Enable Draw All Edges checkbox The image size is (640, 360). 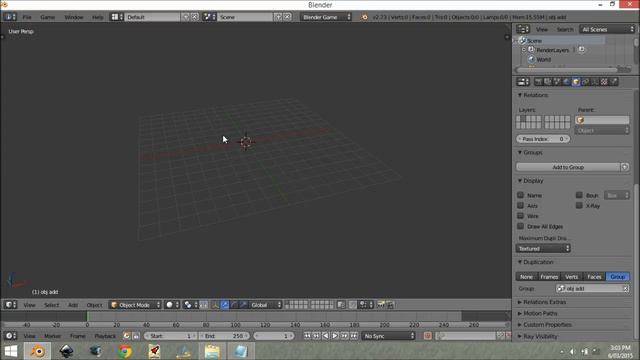520,226
